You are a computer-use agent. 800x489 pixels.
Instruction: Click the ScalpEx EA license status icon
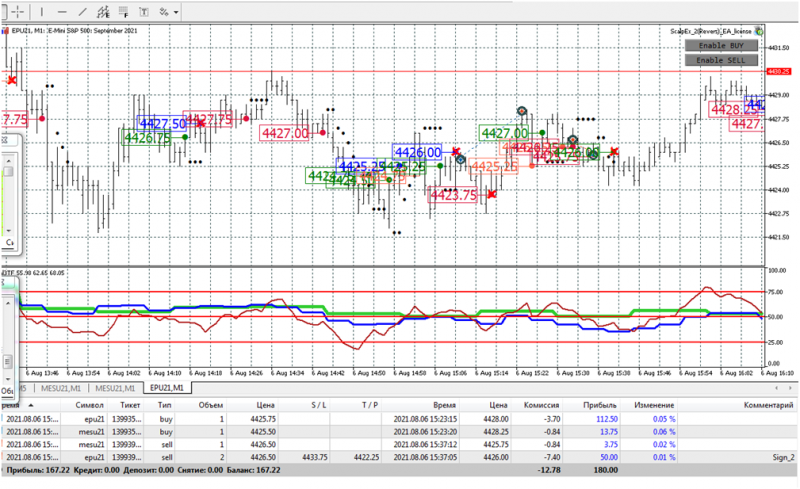tap(759, 31)
